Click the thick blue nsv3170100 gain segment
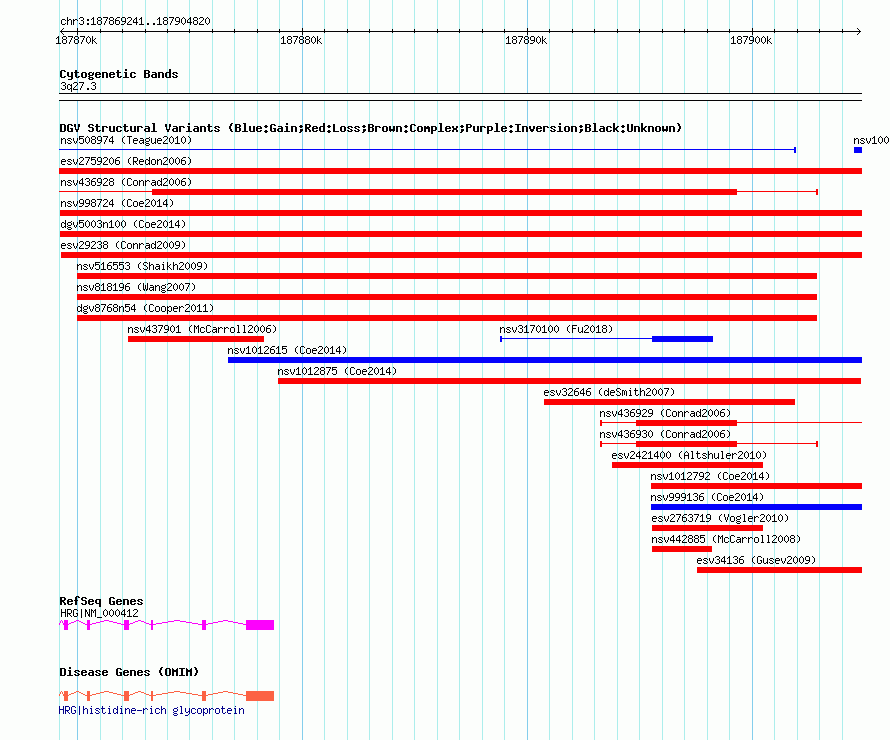This screenshot has width=890, height=740. 682,339
